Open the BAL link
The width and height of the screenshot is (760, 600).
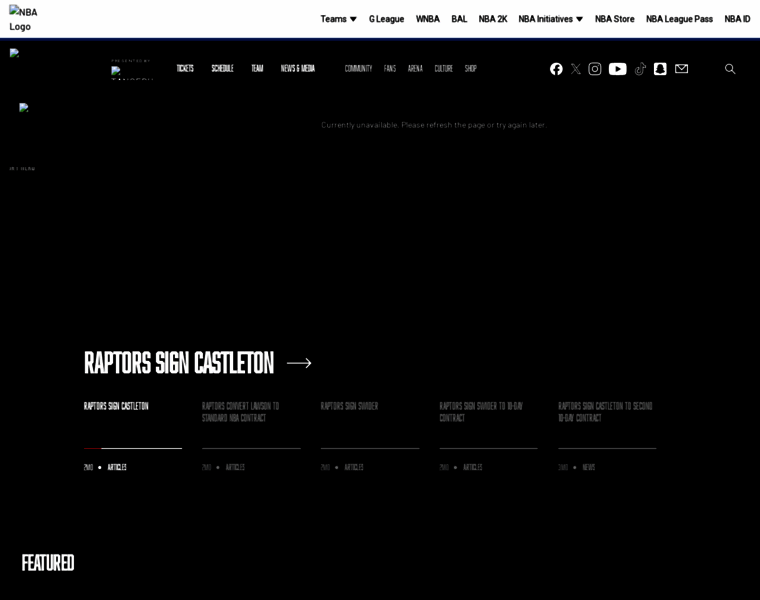[459, 19]
